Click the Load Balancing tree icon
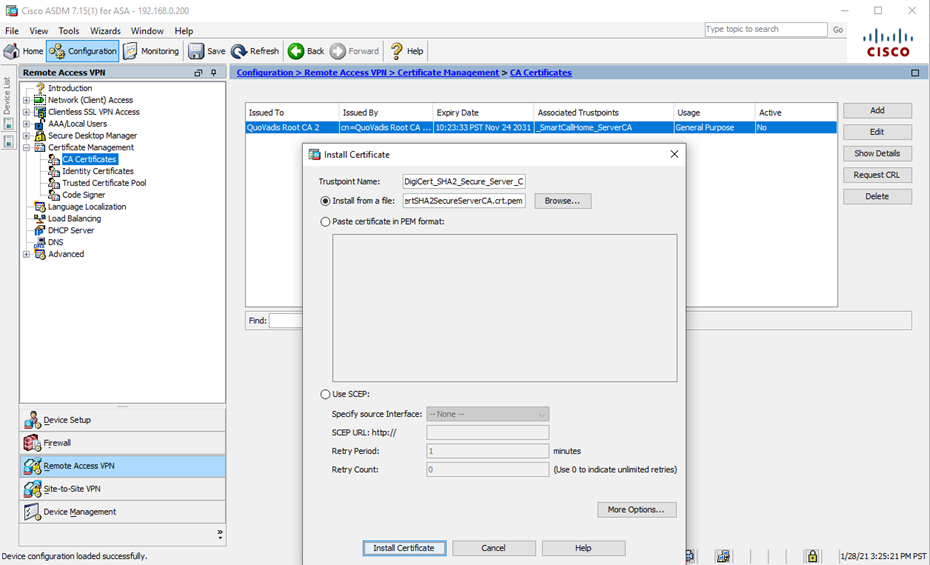 (40, 218)
